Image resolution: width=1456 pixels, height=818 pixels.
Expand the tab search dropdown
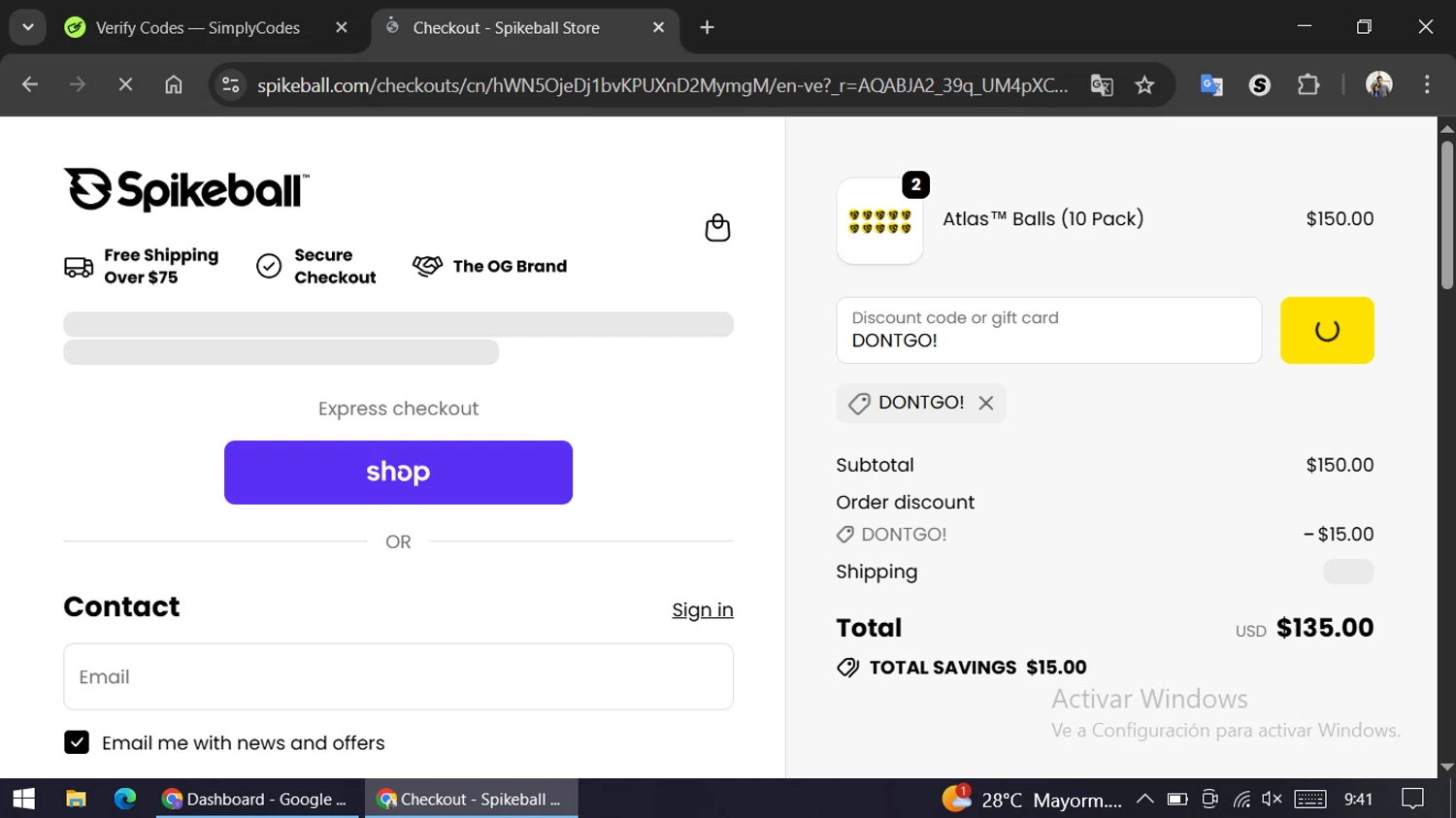[x=28, y=27]
